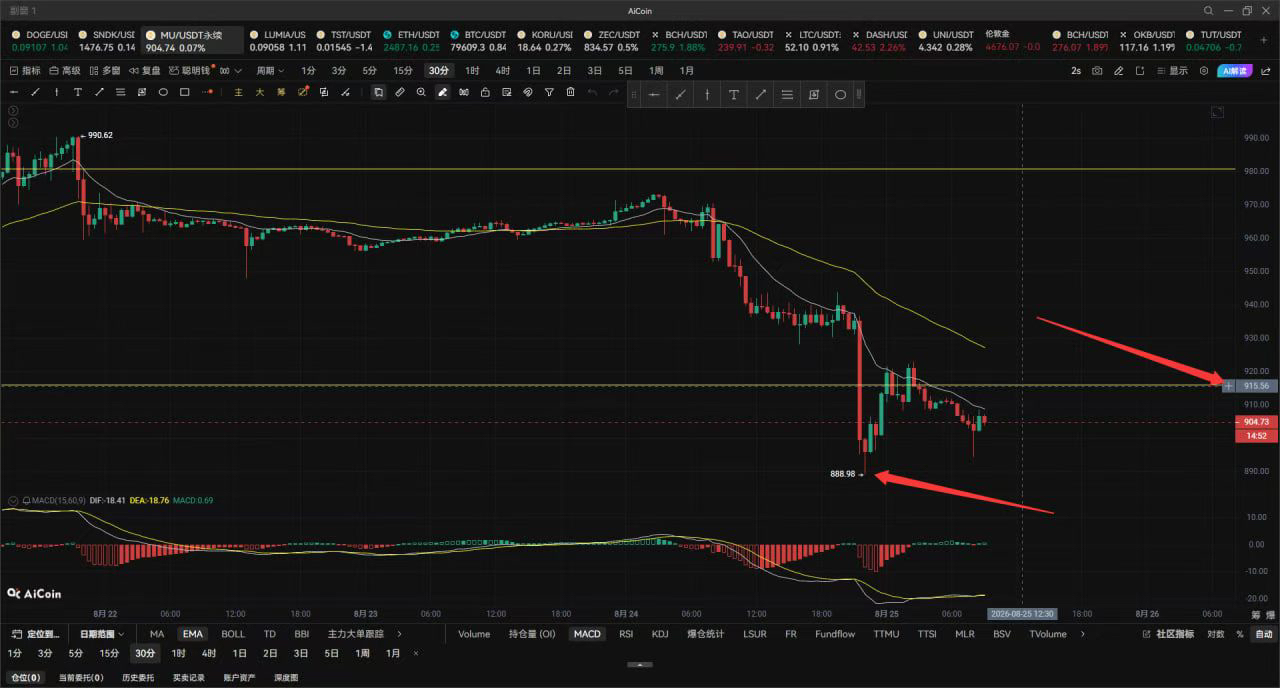The height and width of the screenshot is (688, 1280).
Task: Click the highlighted eraser brush tool
Action: (442, 92)
